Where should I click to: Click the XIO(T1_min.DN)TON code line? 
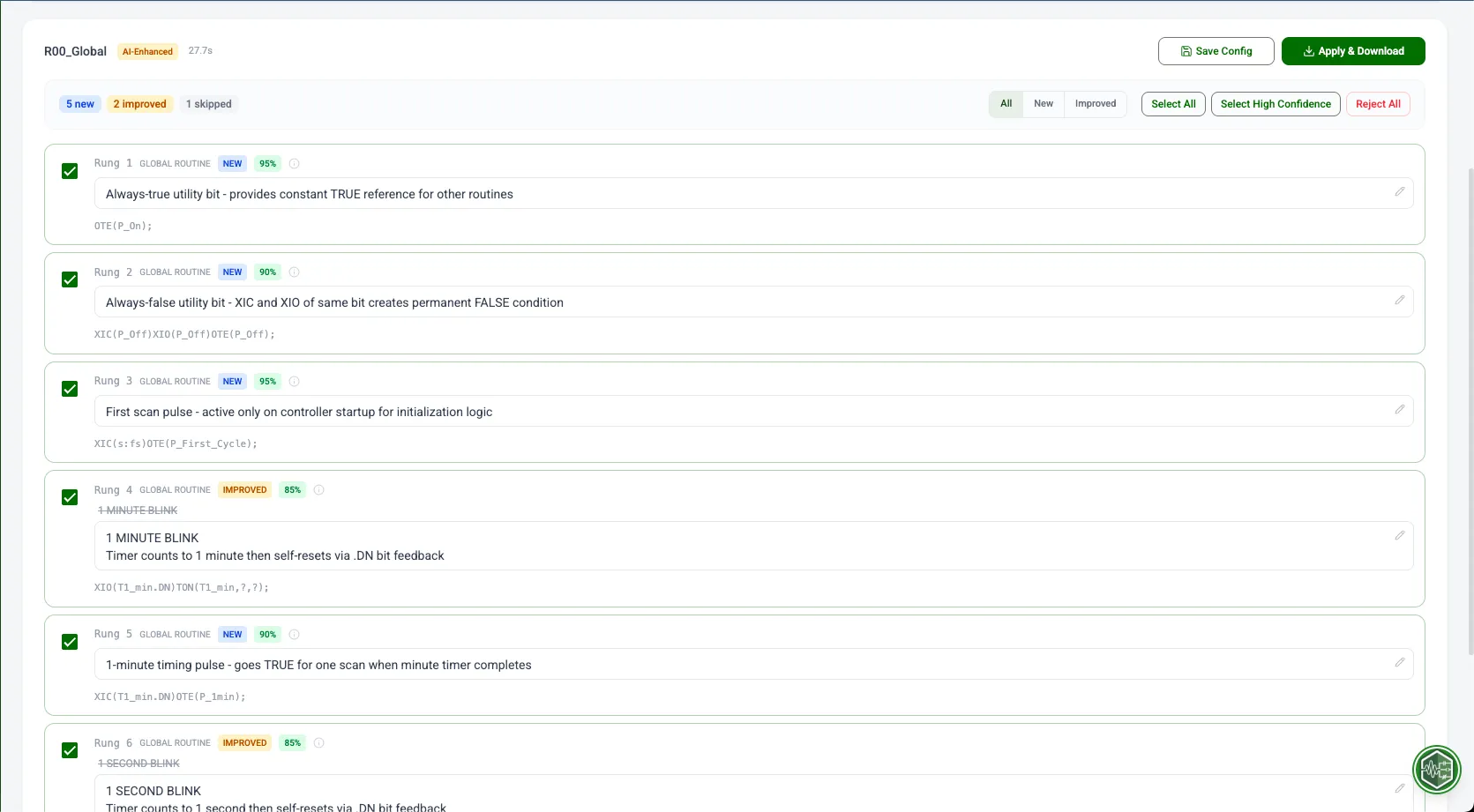pyautogui.click(x=182, y=587)
